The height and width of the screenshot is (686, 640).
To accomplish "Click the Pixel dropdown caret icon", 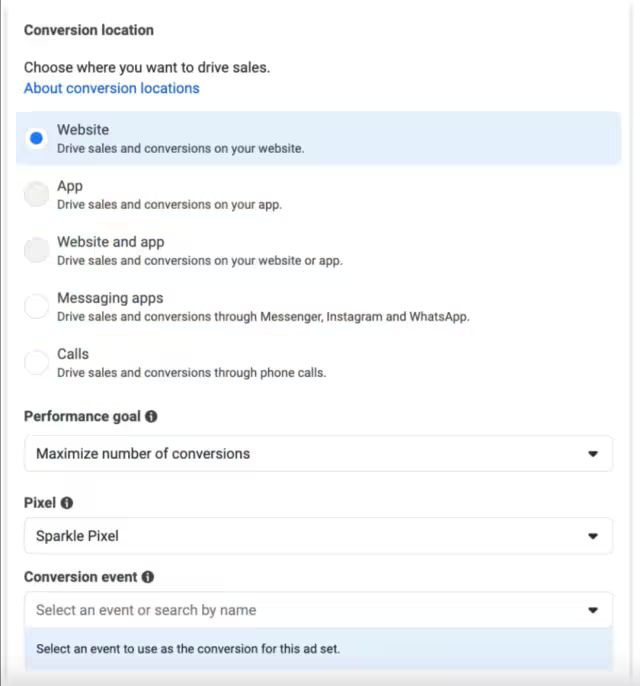I will (x=593, y=536).
